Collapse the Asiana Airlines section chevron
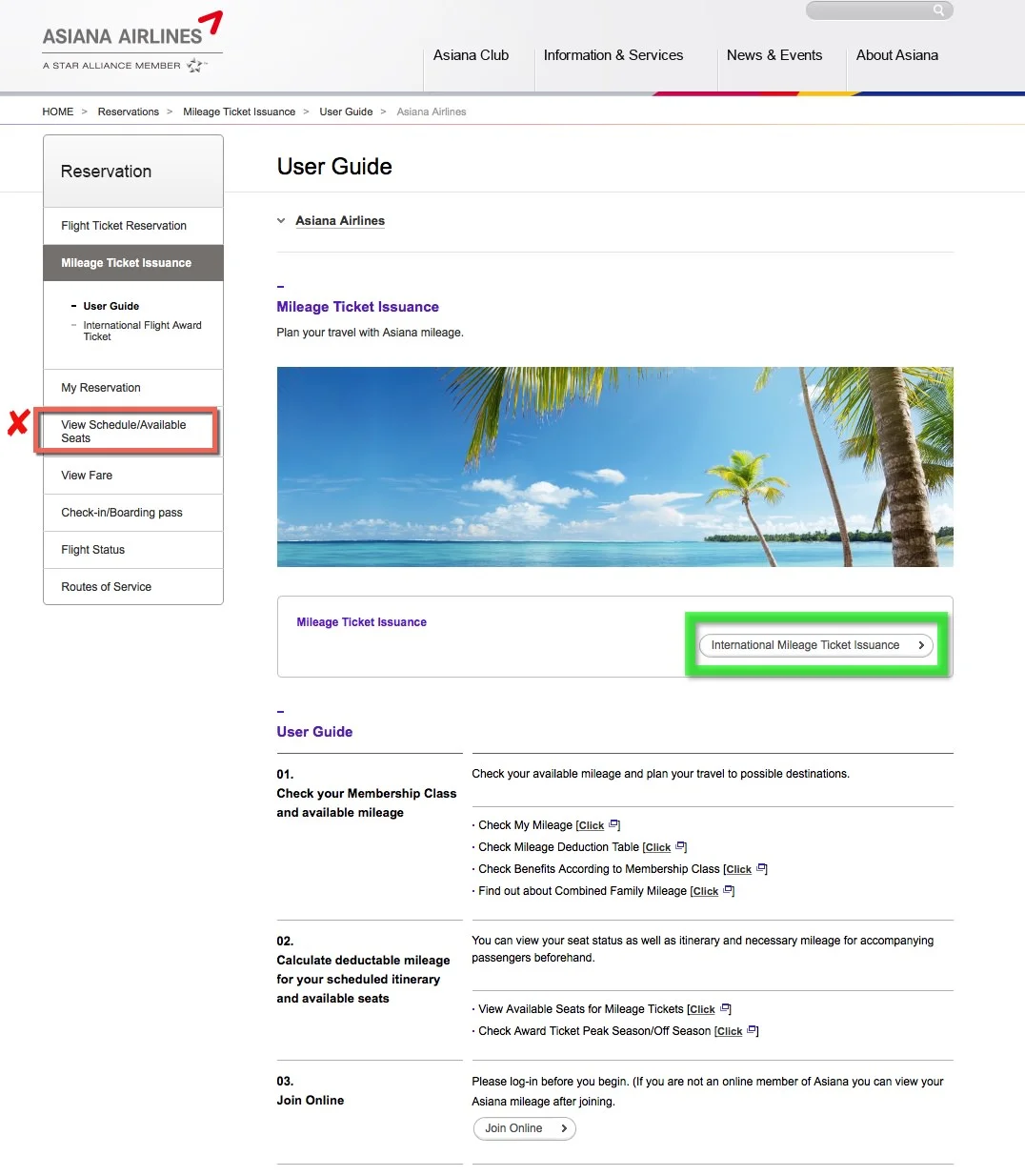 pyautogui.click(x=281, y=220)
